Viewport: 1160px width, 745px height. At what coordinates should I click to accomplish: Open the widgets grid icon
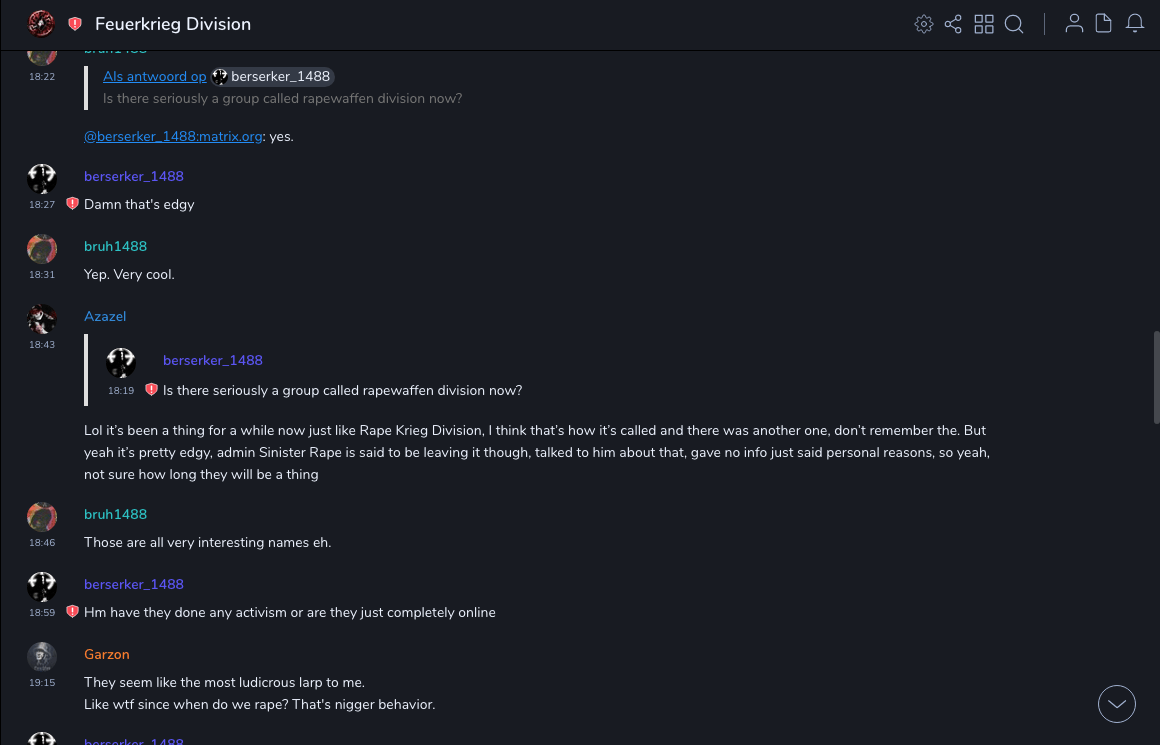[x=984, y=24]
